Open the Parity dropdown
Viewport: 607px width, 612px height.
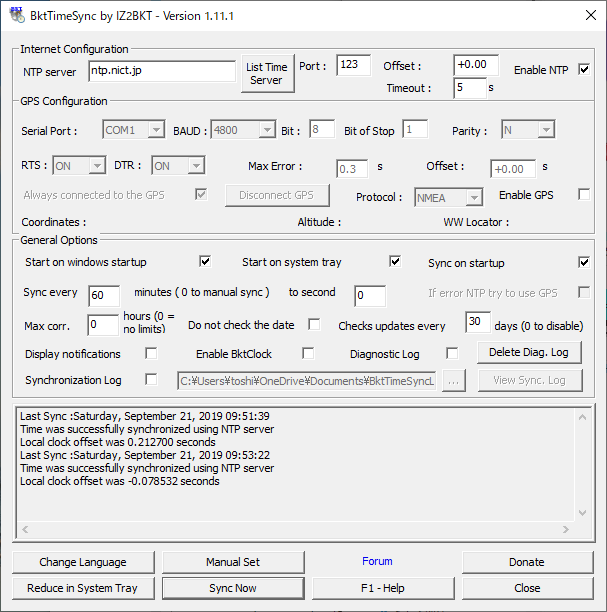coord(528,130)
